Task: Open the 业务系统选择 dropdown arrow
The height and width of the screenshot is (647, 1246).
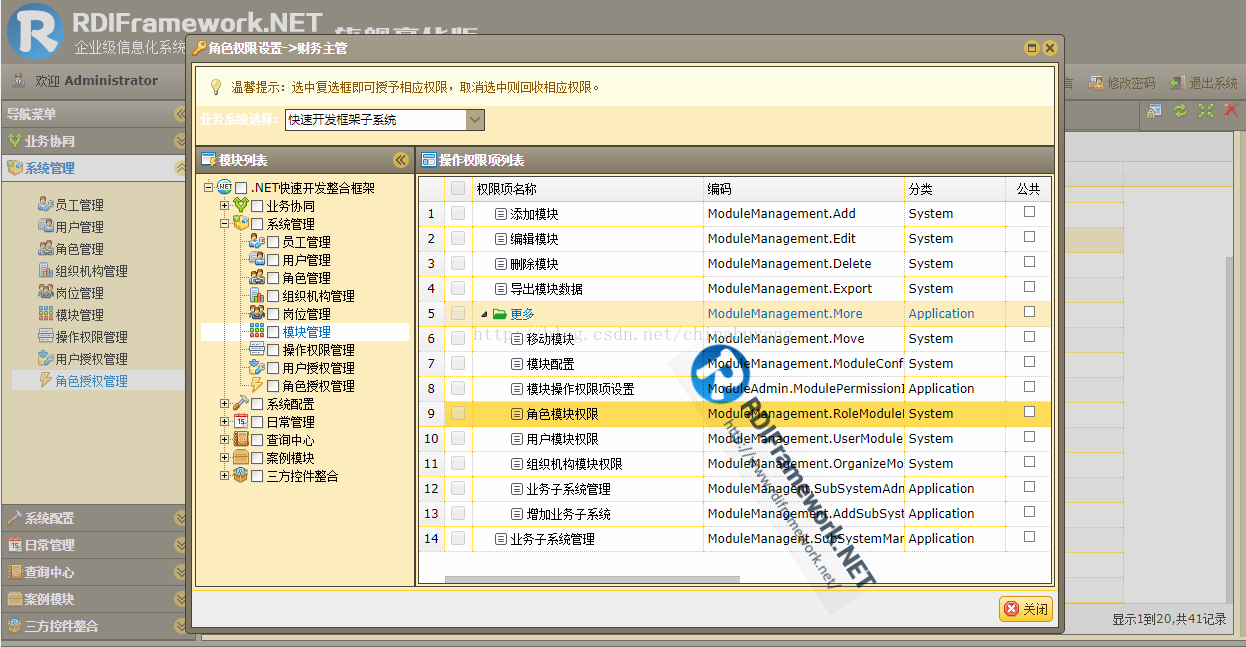Action: pos(475,120)
